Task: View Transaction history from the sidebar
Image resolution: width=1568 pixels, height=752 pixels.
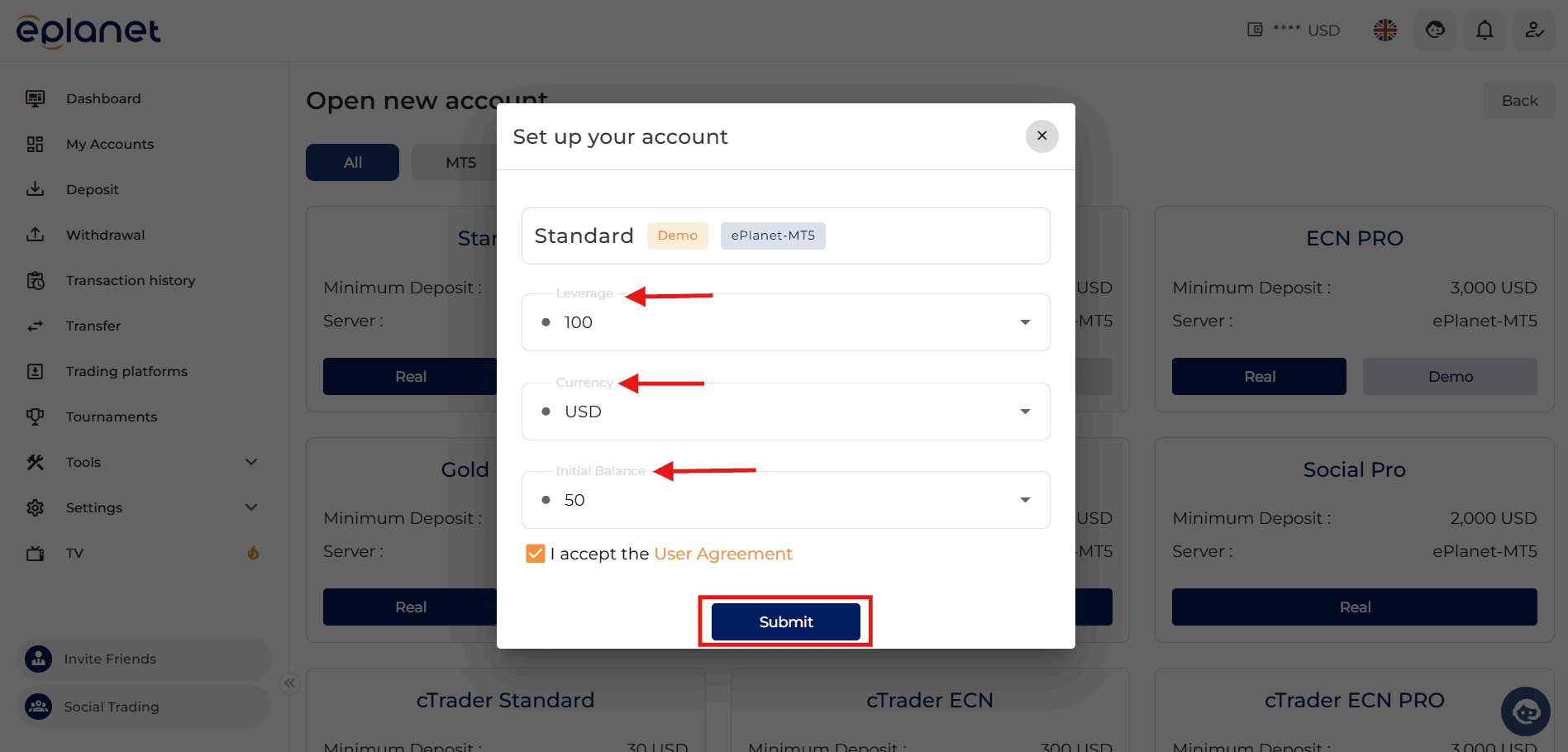Action: tap(36, 280)
